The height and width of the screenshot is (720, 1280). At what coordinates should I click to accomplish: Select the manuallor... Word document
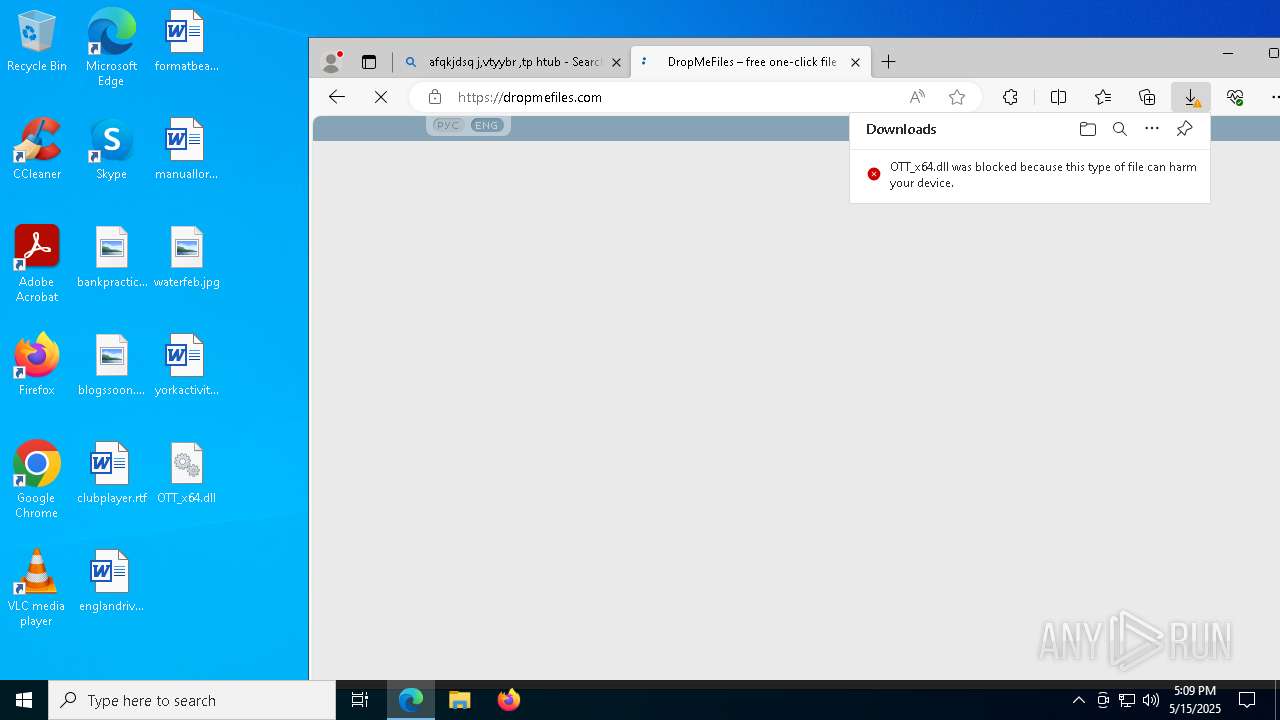[186, 149]
